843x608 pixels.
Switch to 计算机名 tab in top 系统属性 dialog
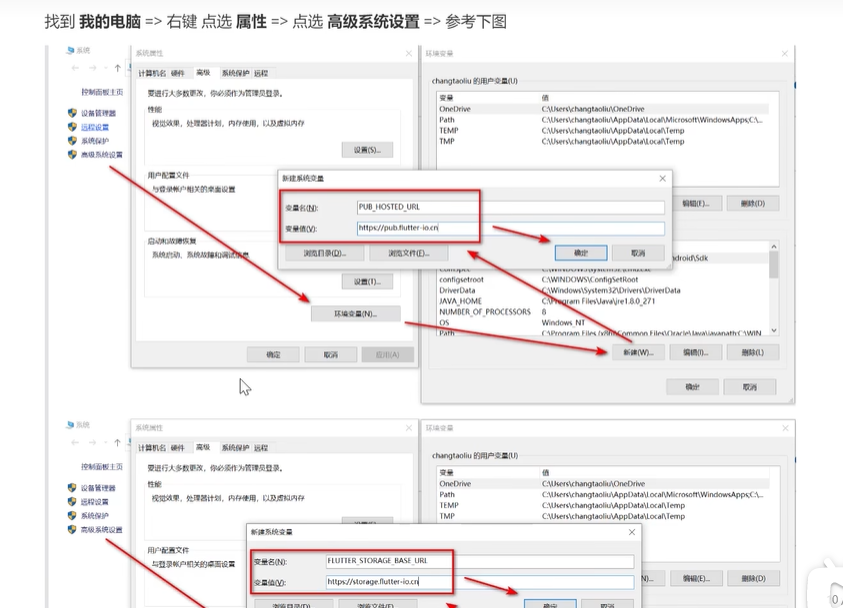click(152, 73)
